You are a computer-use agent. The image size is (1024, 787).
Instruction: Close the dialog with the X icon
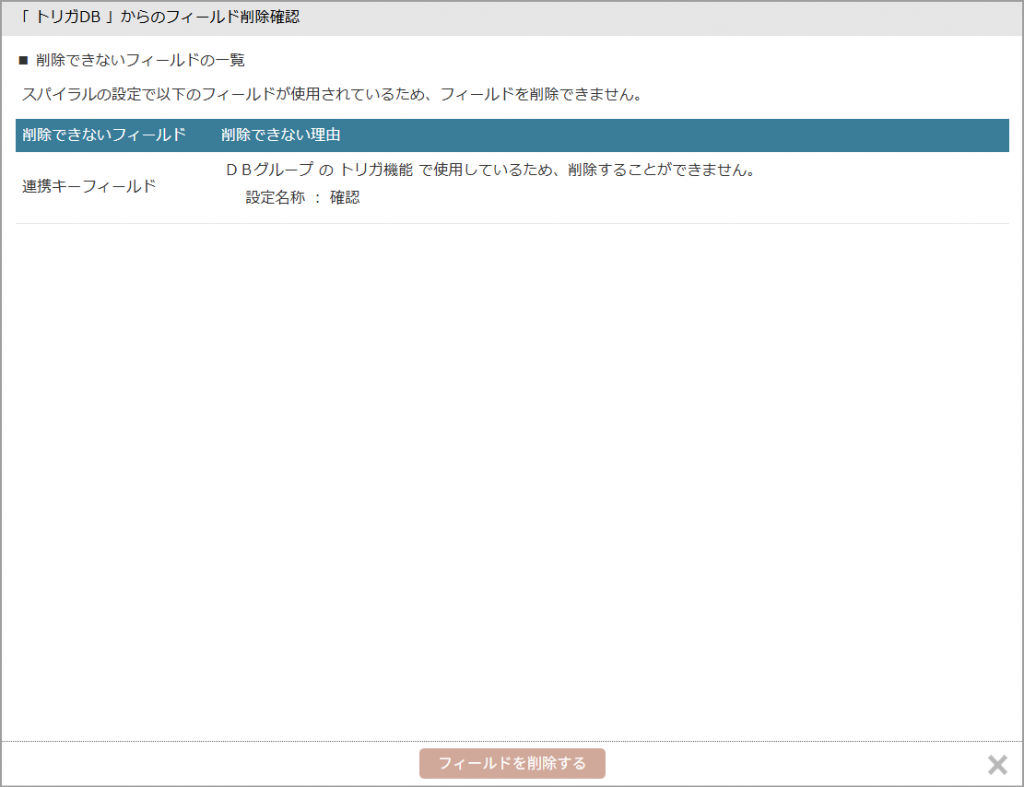997,765
